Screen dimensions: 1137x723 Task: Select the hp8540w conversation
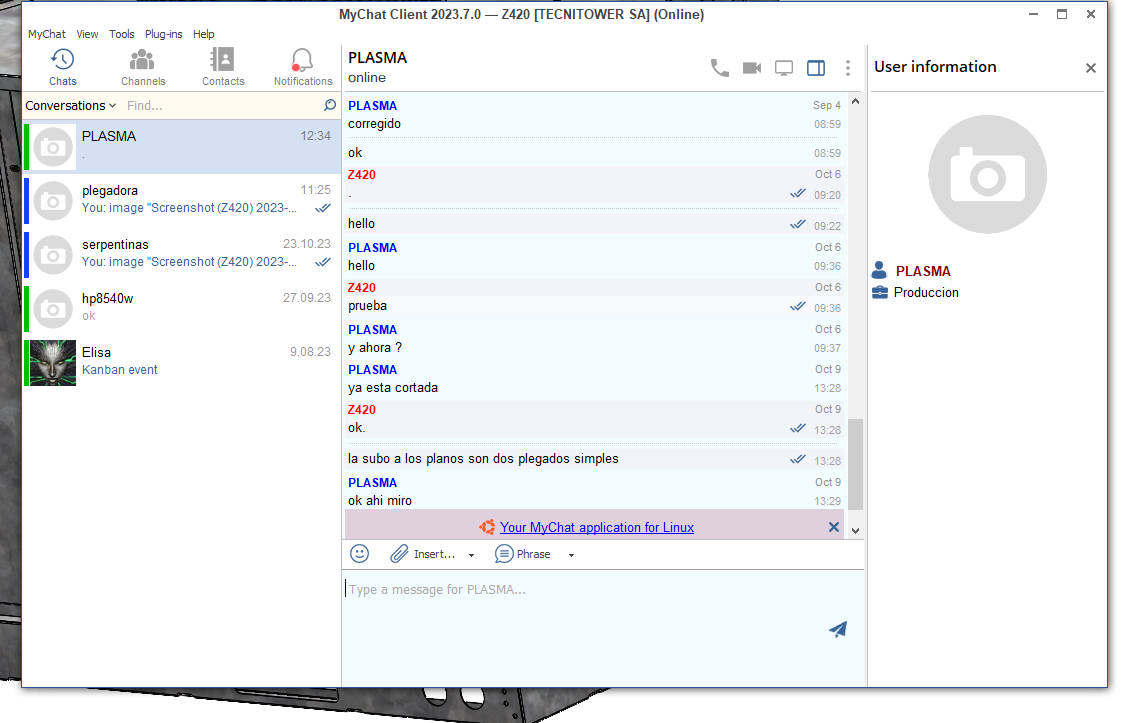tap(182, 308)
